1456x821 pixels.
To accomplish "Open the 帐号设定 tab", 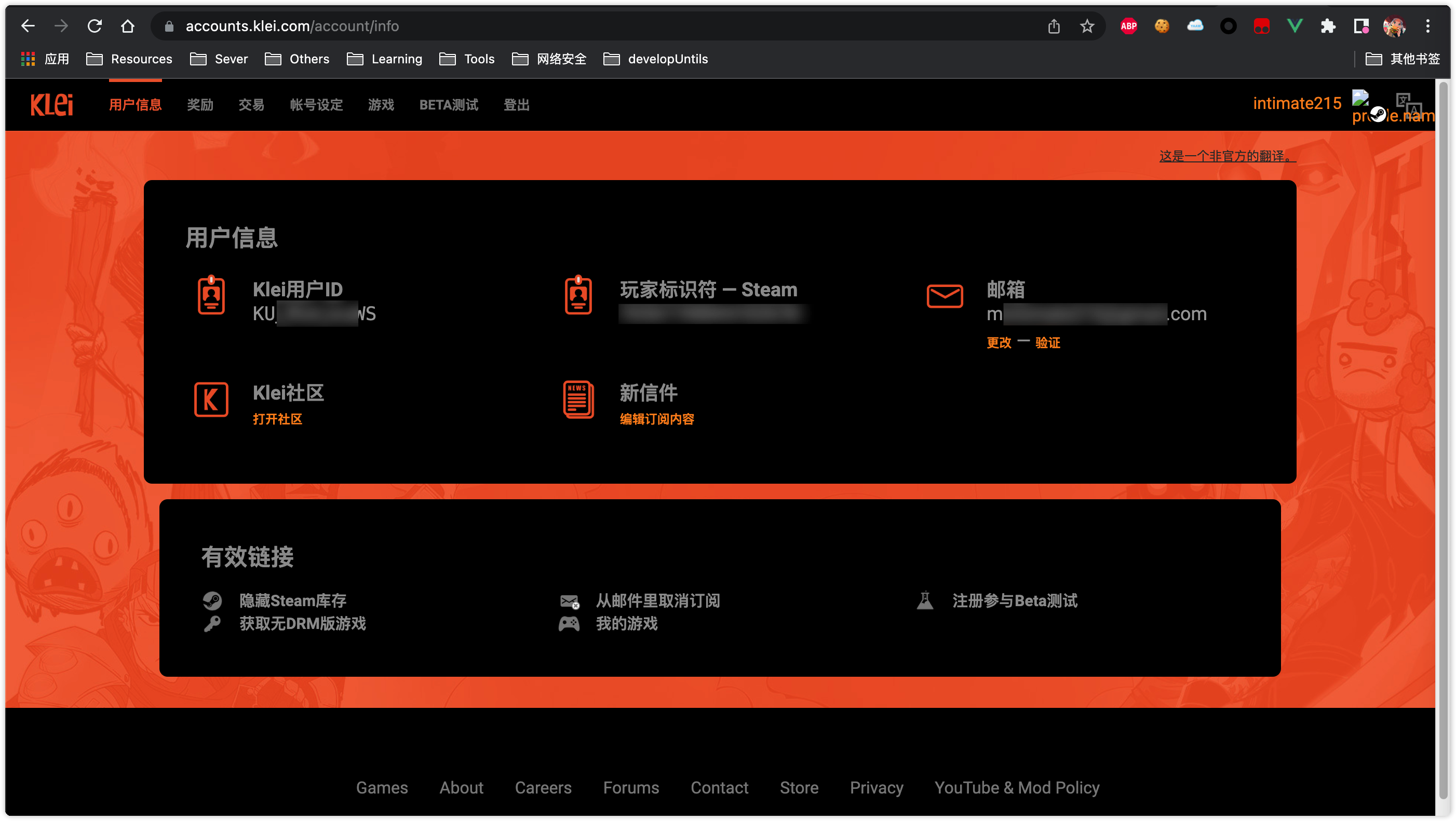I will pos(316,104).
